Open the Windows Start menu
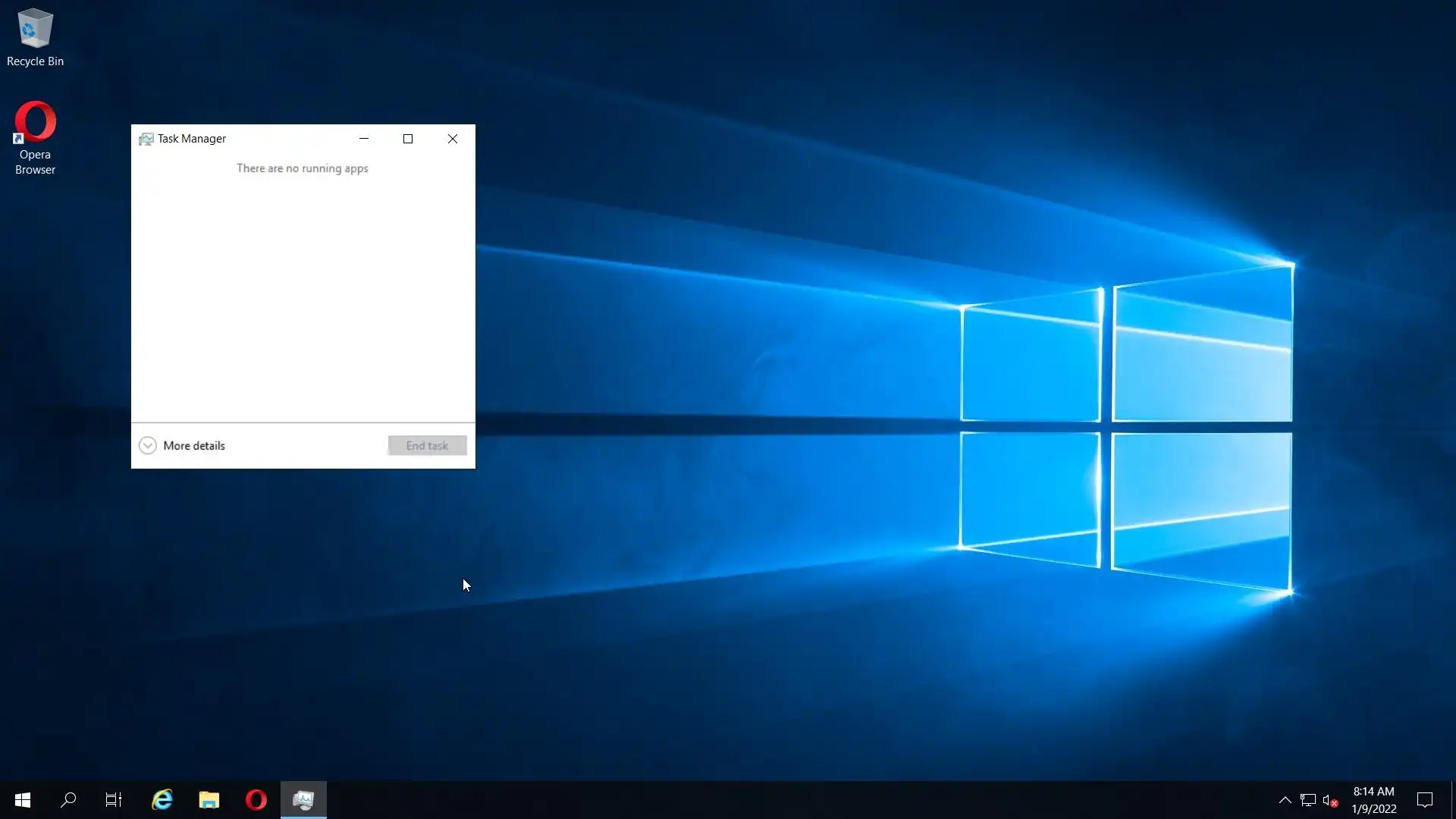The width and height of the screenshot is (1456, 819). coord(23,800)
